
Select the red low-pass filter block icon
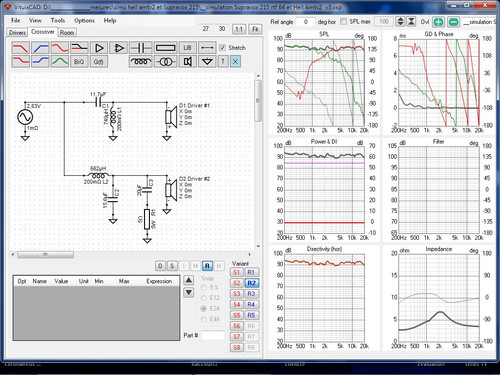pyautogui.click(x=20, y=48)
